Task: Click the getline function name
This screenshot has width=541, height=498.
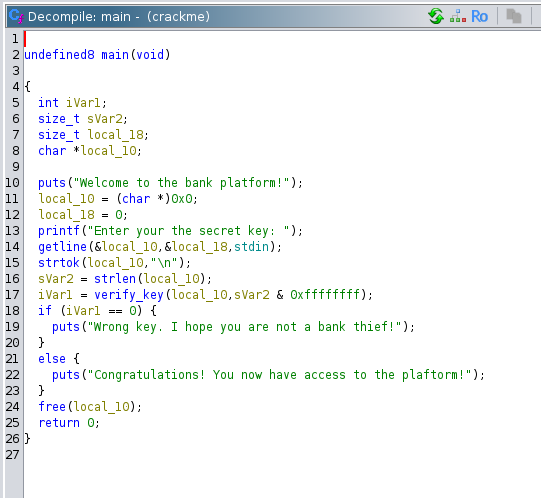Action: click(x=62, y=247)
